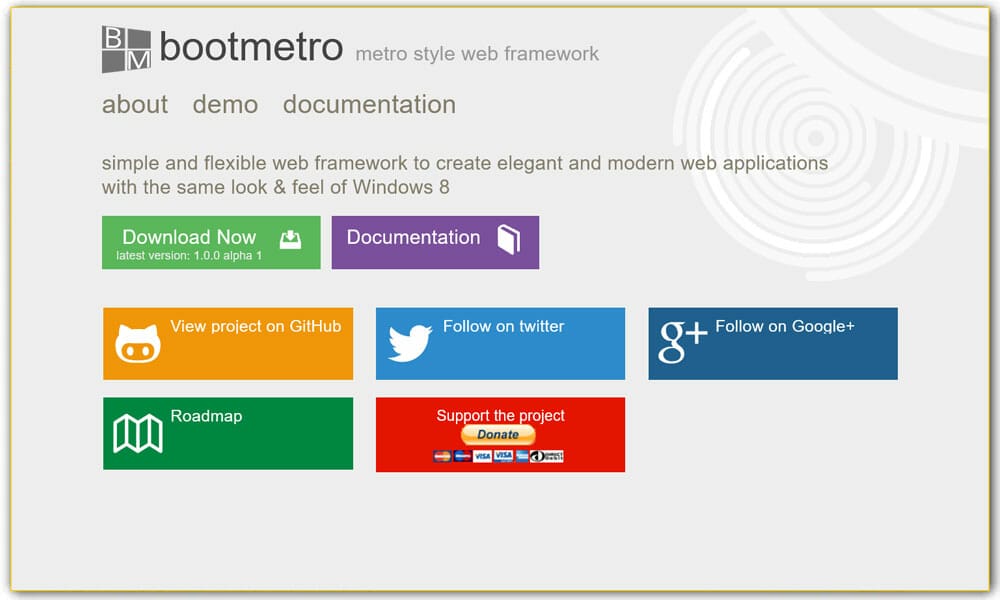Click the green Download Now button
The height and width of the screenshot is (600, 1000).
(210, 241)
